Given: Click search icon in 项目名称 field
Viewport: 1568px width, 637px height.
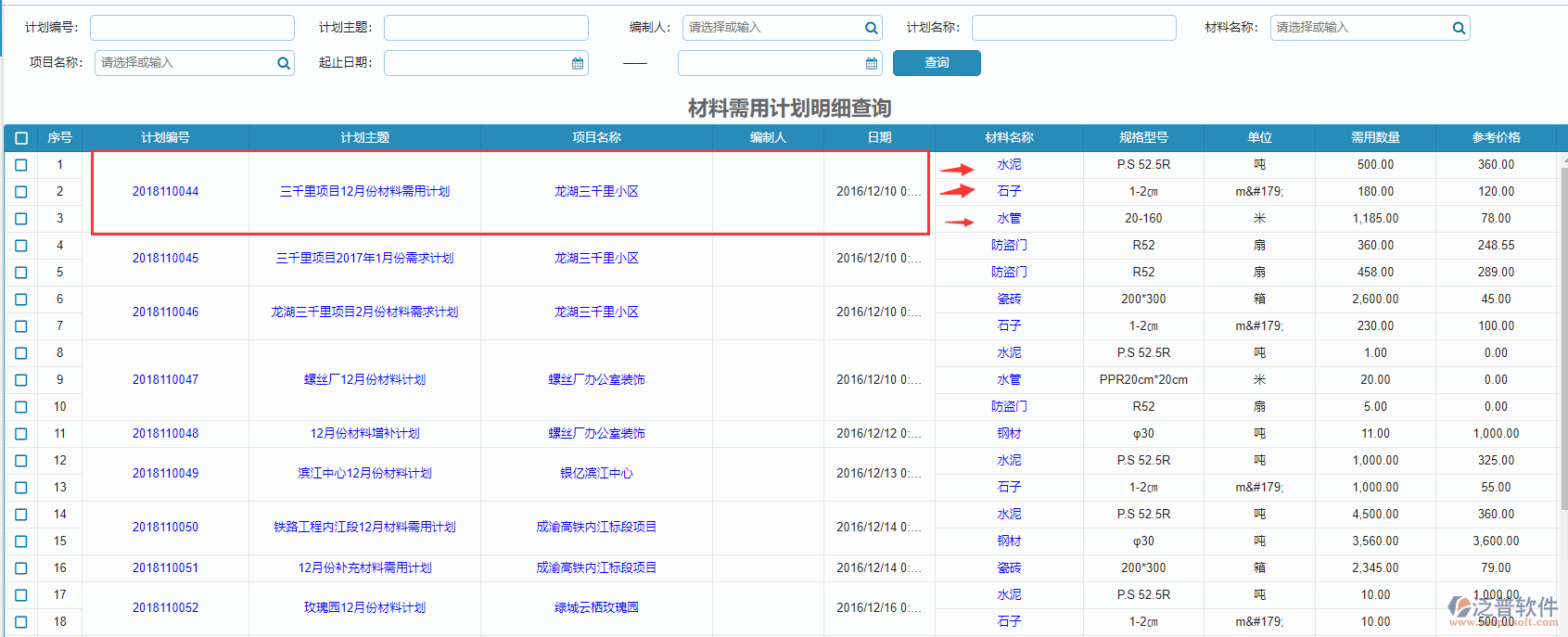Looking at the screenshot, I should [x=283, y=63].
